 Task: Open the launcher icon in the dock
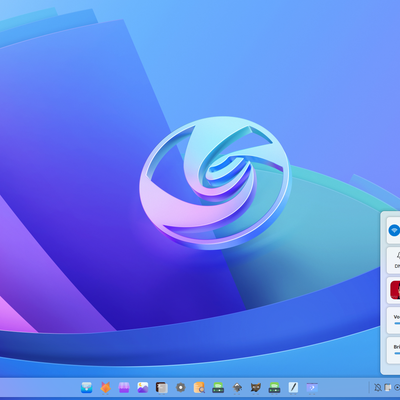[x=87, y=387]
